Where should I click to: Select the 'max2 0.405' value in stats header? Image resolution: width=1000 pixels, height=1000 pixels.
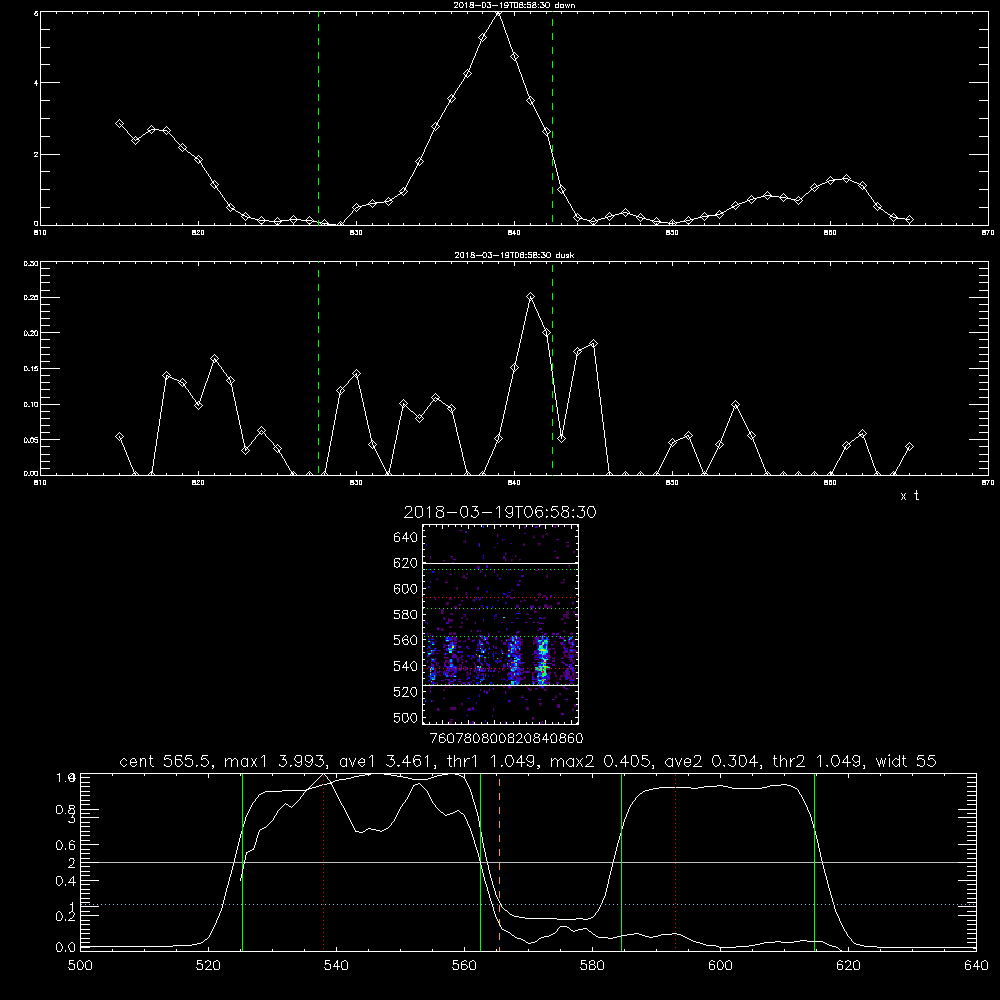click(599, 761)
